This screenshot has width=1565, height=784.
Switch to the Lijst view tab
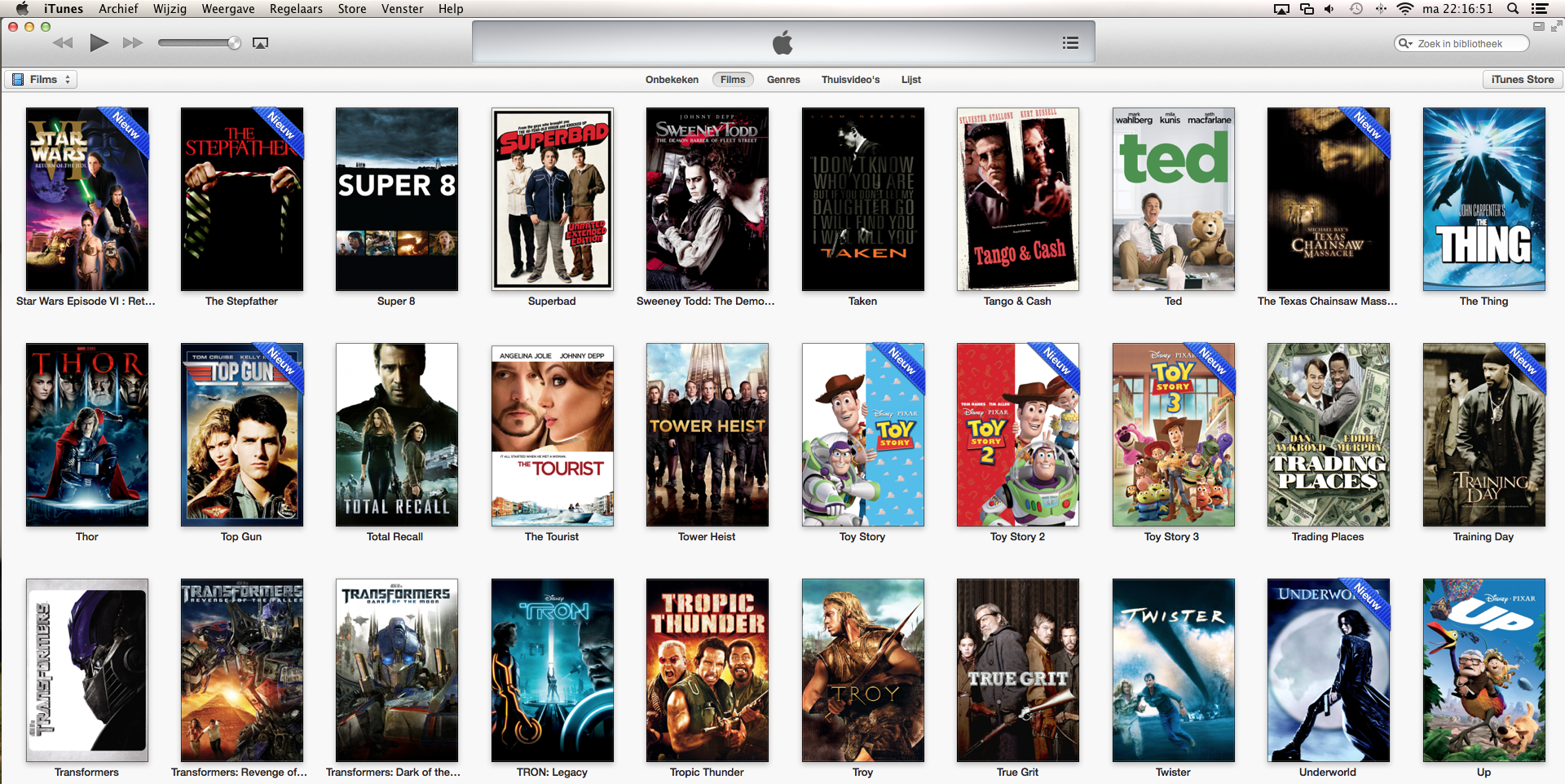911,80
